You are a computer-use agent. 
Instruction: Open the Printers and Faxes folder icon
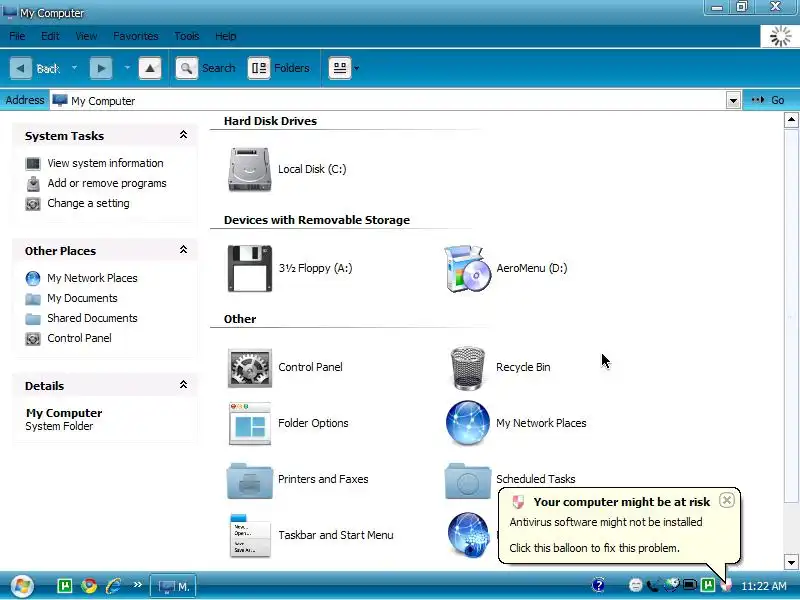[x=249, y=480]
